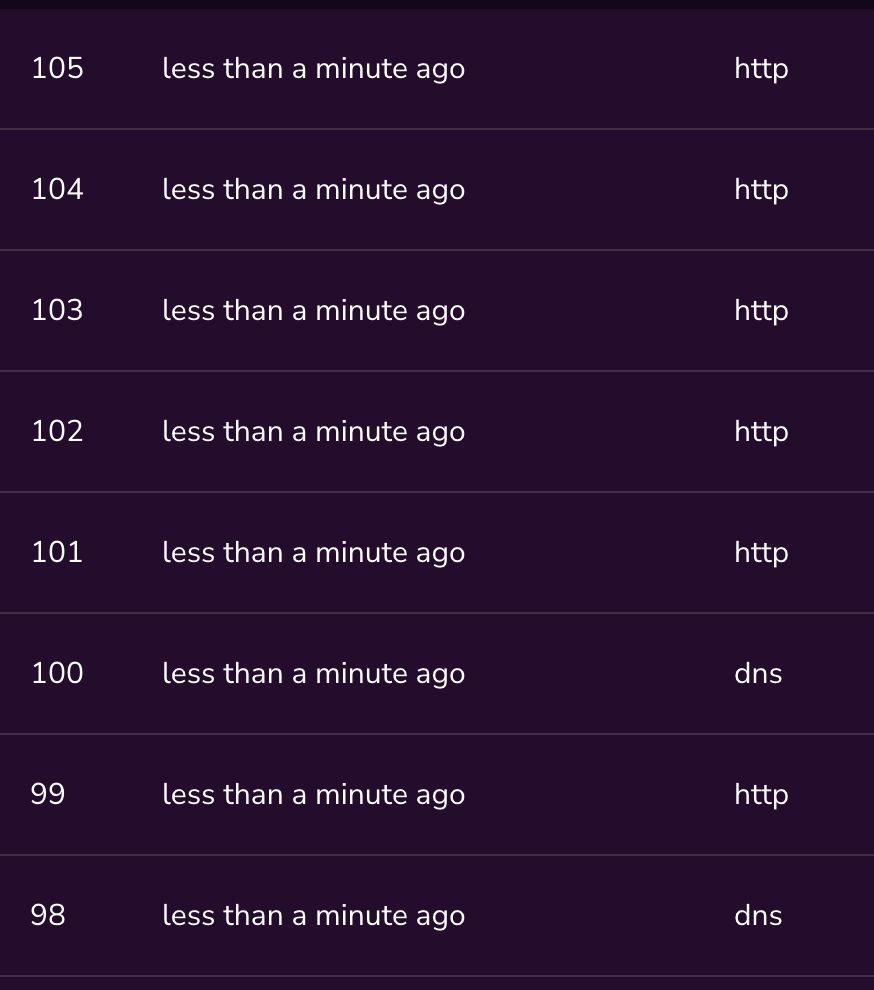The width and height of the screenshot is (874, 990).
Task: Click the http type in row 104
Action: click(x=761, y=190)
